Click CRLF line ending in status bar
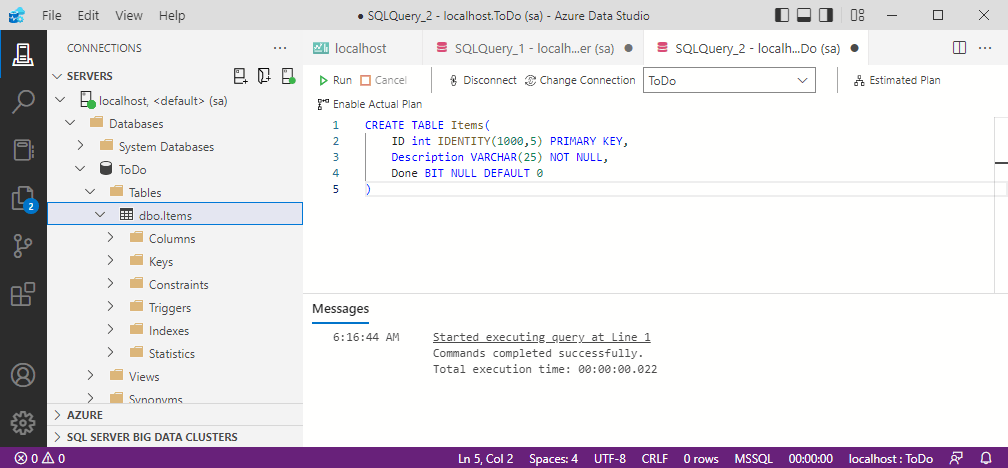Screen dimensions: 1008x468 (x=654, y=458)
